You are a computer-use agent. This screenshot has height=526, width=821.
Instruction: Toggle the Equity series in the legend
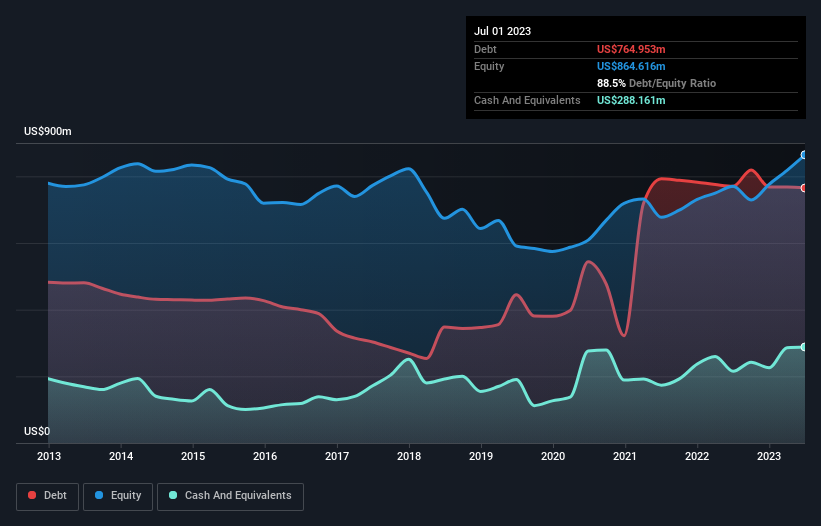[118, 496]
